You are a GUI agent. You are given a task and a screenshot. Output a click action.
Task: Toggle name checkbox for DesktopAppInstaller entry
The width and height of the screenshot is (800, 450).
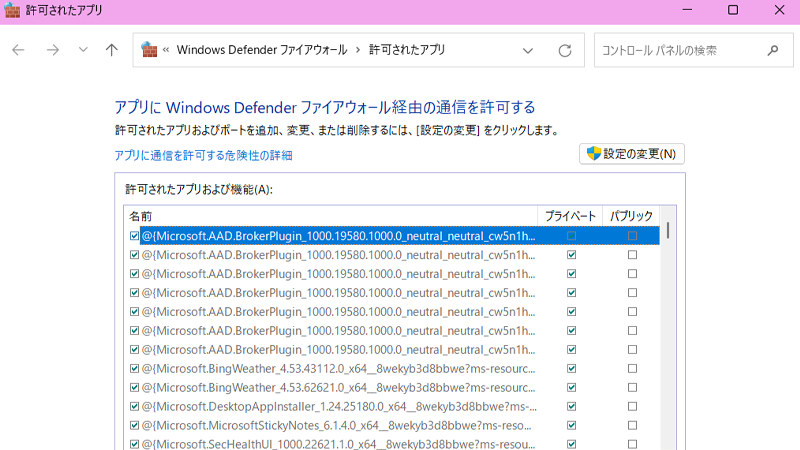pyautogui.click(x=134, y=406)
